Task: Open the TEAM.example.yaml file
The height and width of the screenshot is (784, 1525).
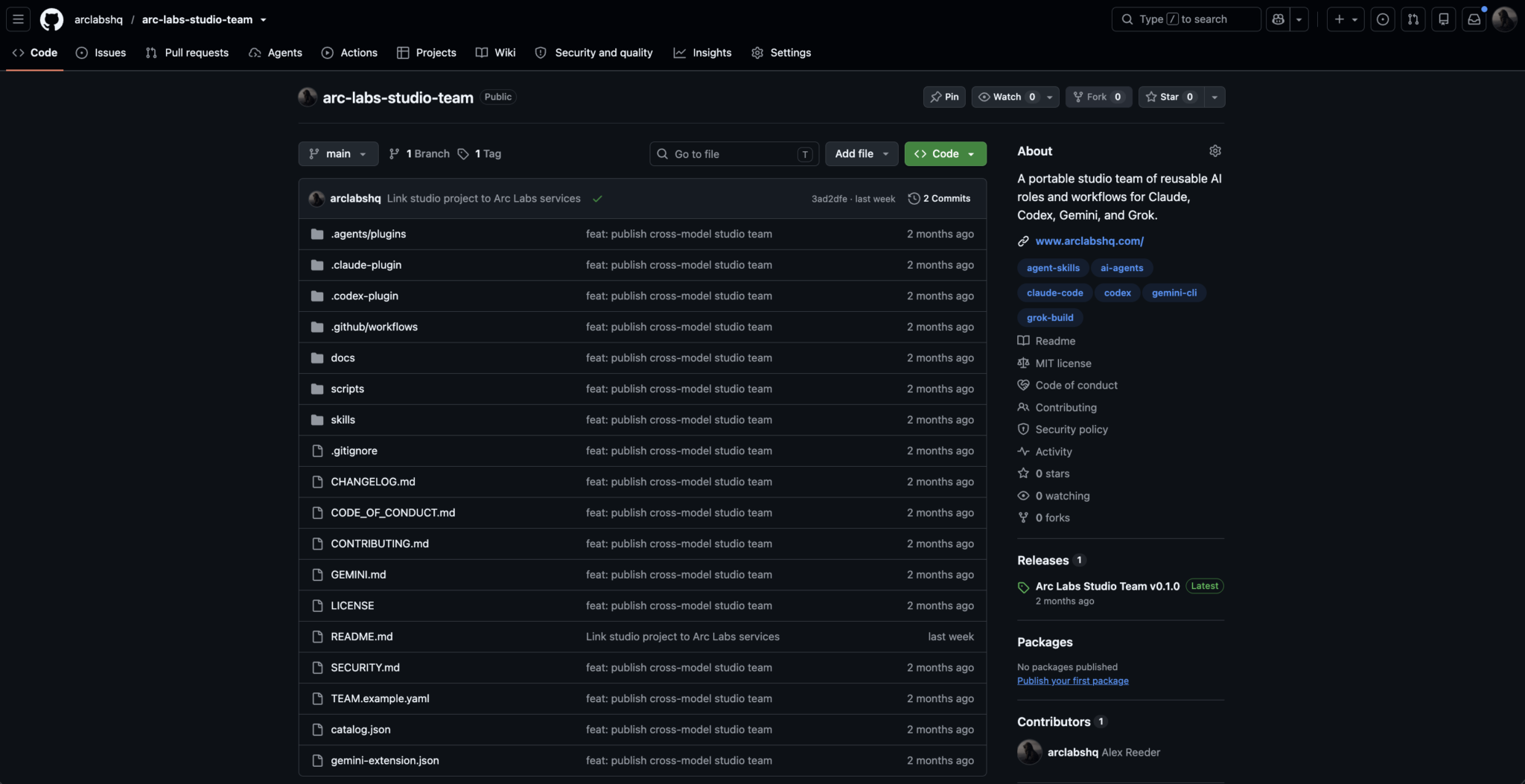Action: click(x=380, y=699)
